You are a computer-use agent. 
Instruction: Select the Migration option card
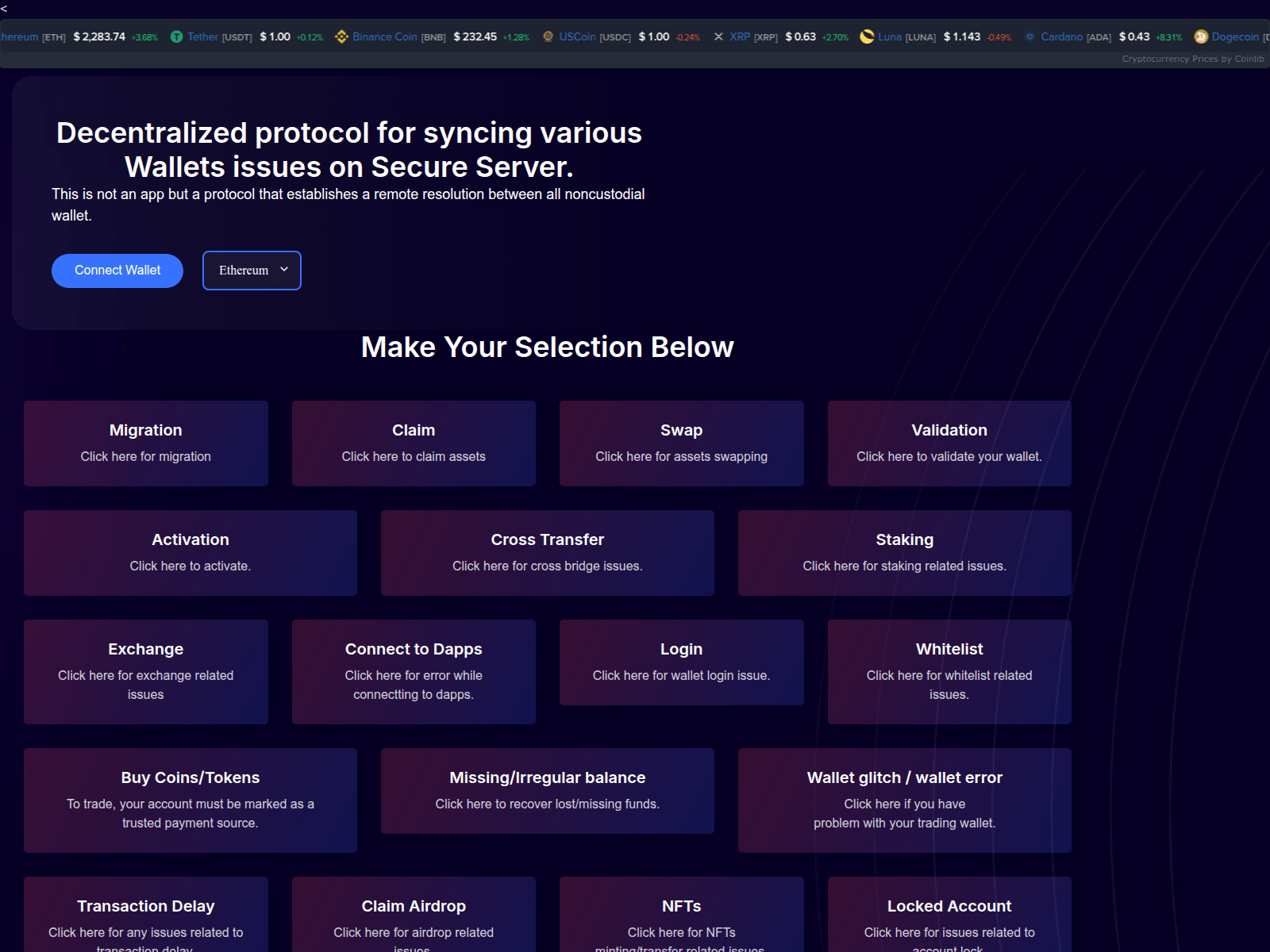[x=146, y=443]
